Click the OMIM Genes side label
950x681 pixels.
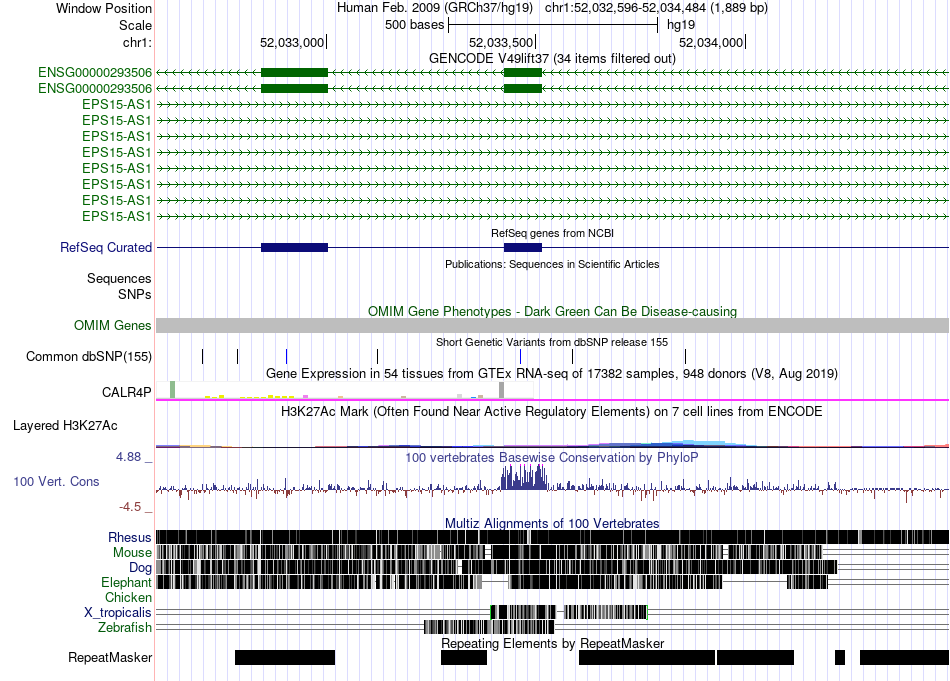pos(113,325)
